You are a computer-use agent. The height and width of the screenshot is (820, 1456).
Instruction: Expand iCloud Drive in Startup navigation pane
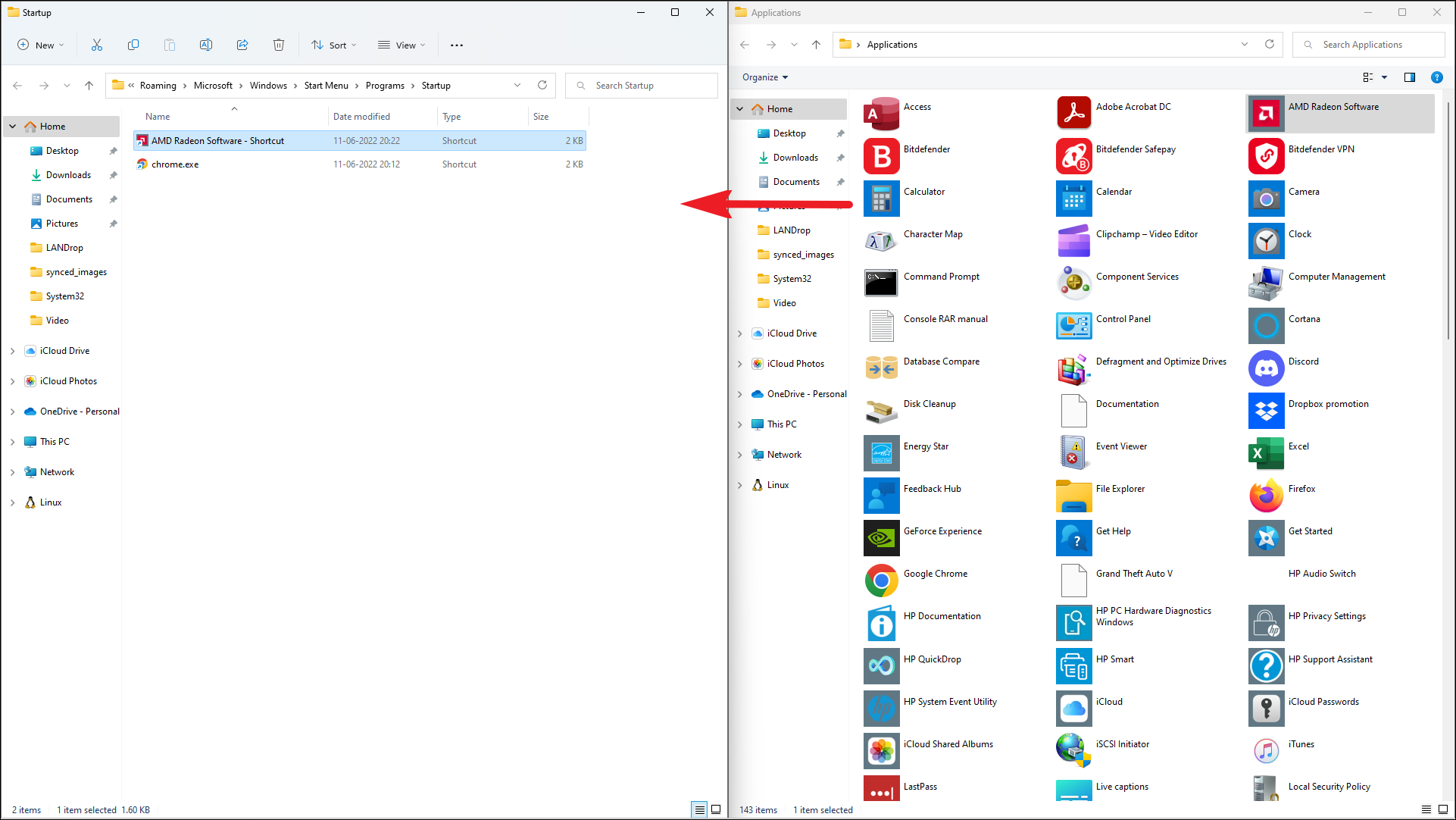tap(12, 351)
